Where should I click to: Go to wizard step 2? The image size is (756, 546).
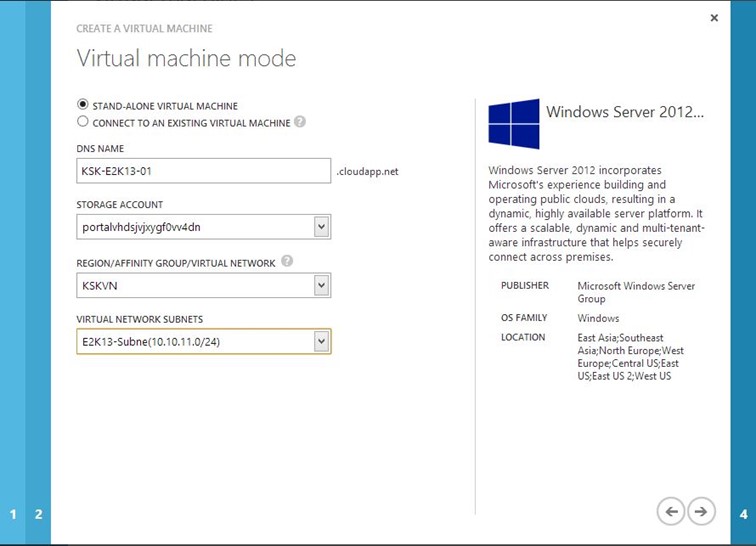(x=38, y=514)
